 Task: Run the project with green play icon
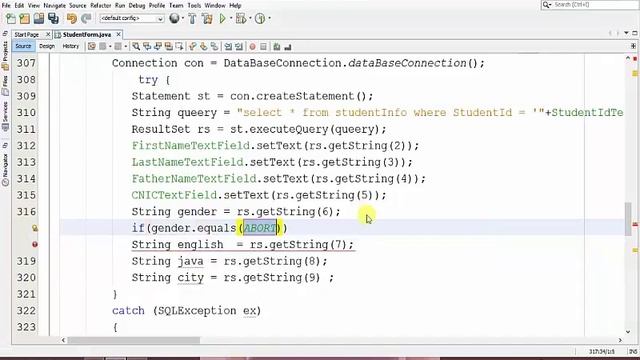(x=222, y=18)
